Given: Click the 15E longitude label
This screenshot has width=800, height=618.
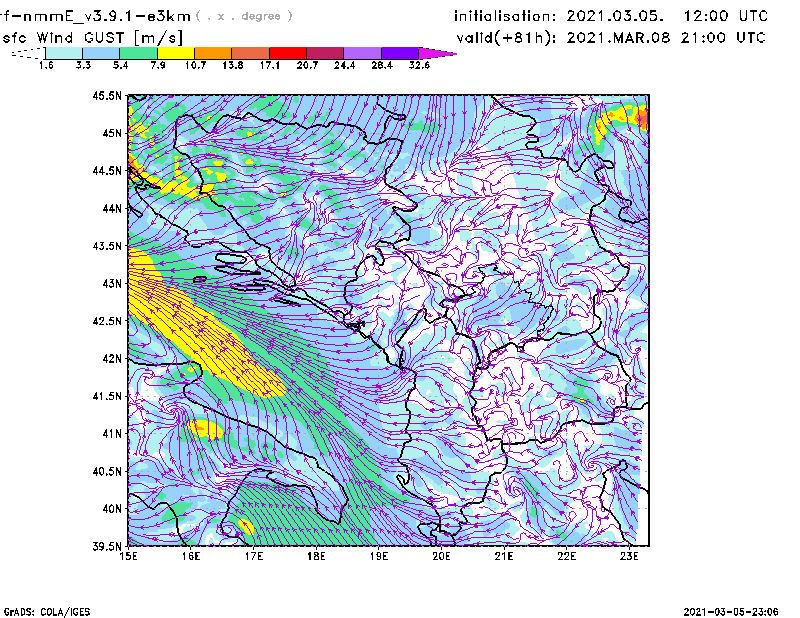Looking at the screenshot, I should pyautogui.click(x=128, y=556).
